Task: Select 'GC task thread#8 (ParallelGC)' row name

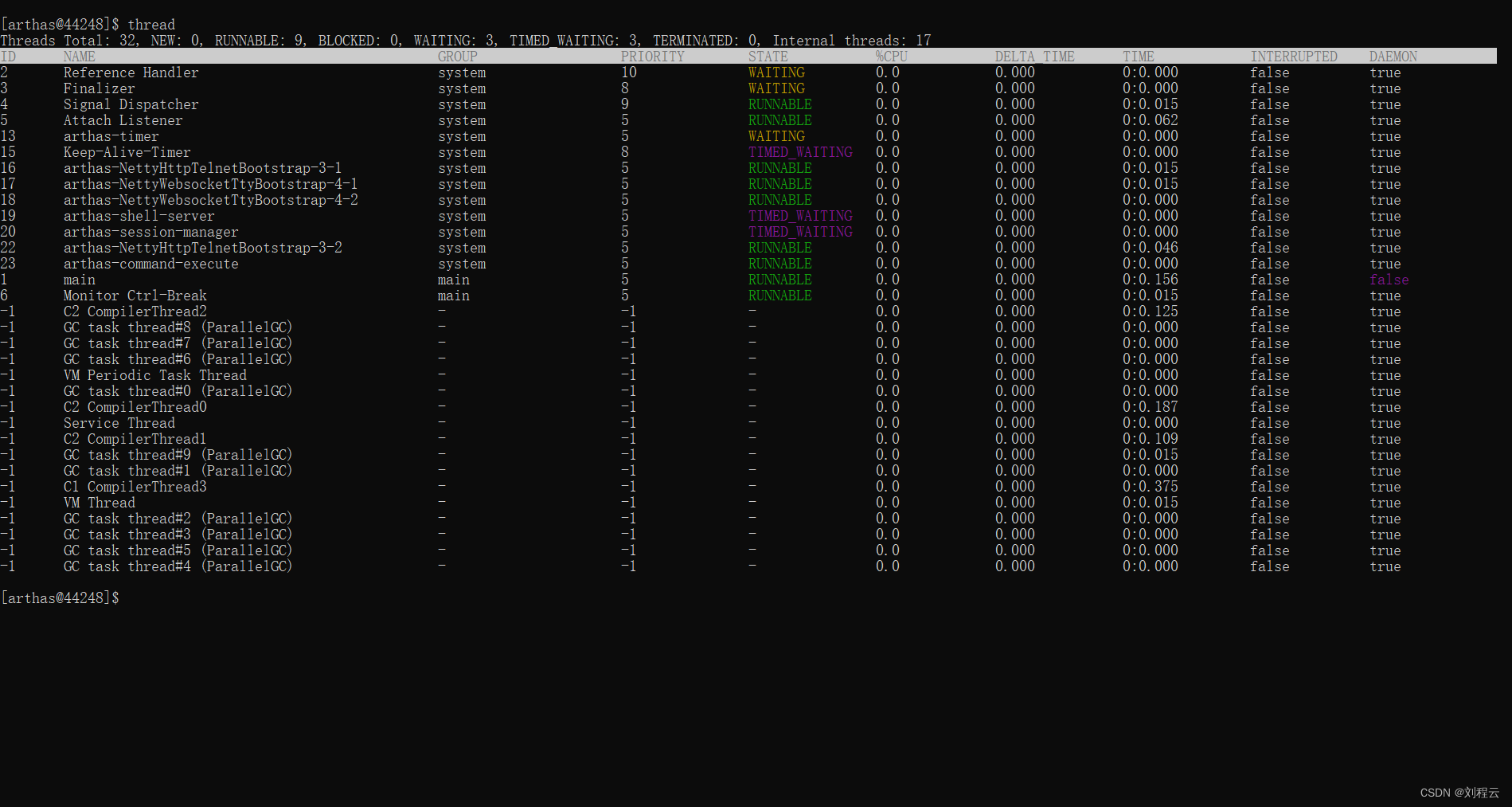Action: (178, 327)
